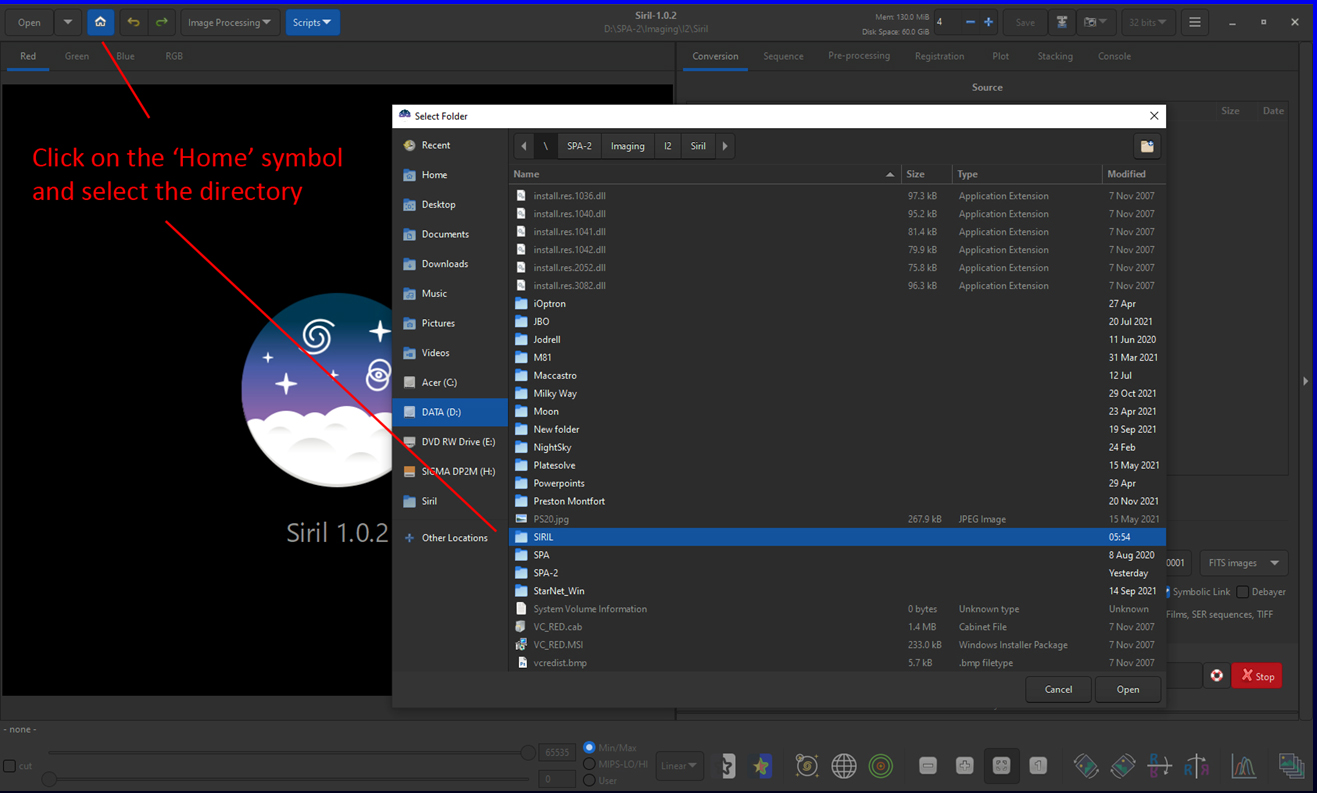This screenshot has height=793, width=1317.
Task: Click the Home working directory icon
Action: [x=100, y=22]
